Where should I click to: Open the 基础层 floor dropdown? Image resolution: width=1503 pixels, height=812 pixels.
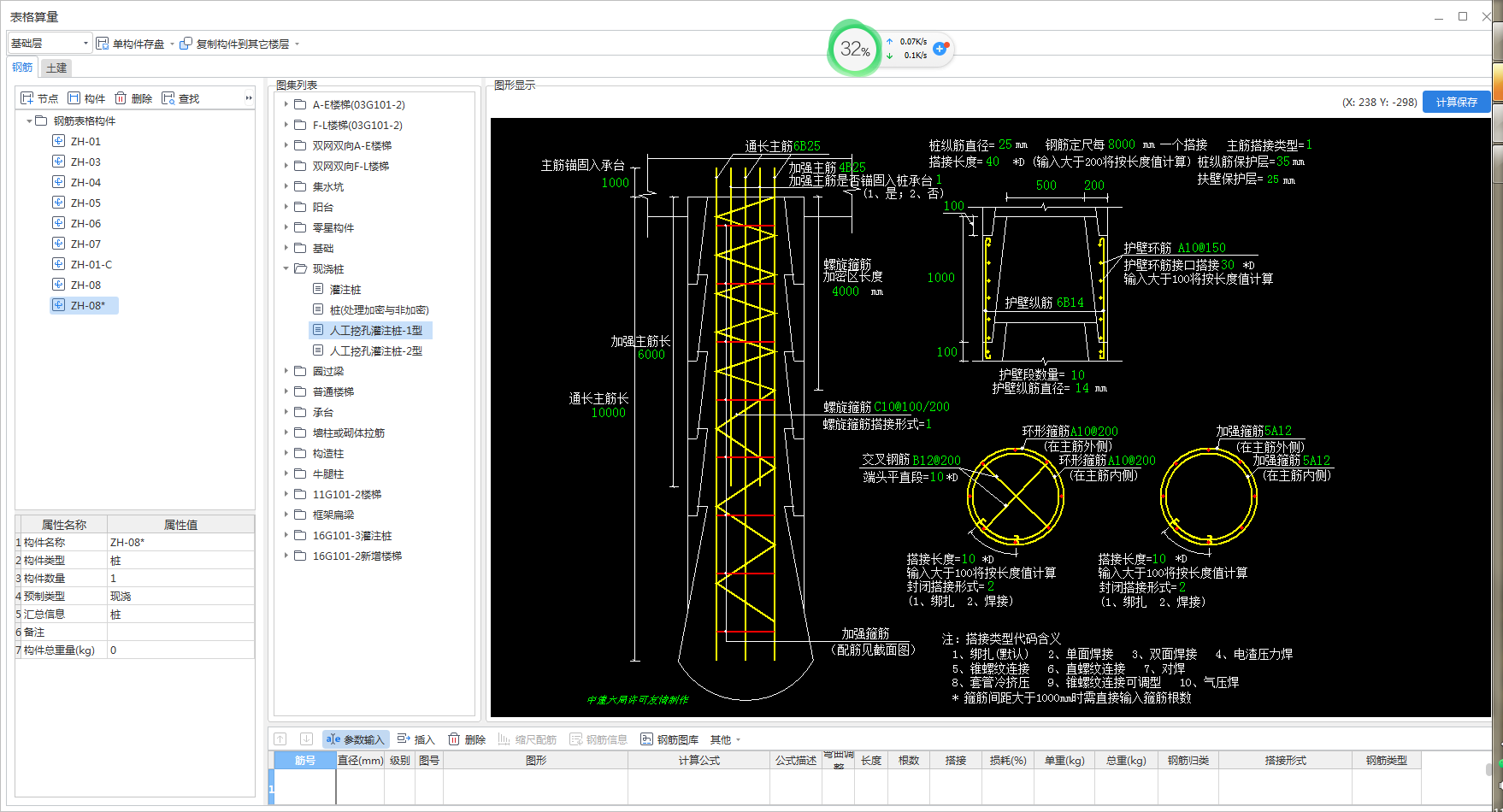(50, 44)
